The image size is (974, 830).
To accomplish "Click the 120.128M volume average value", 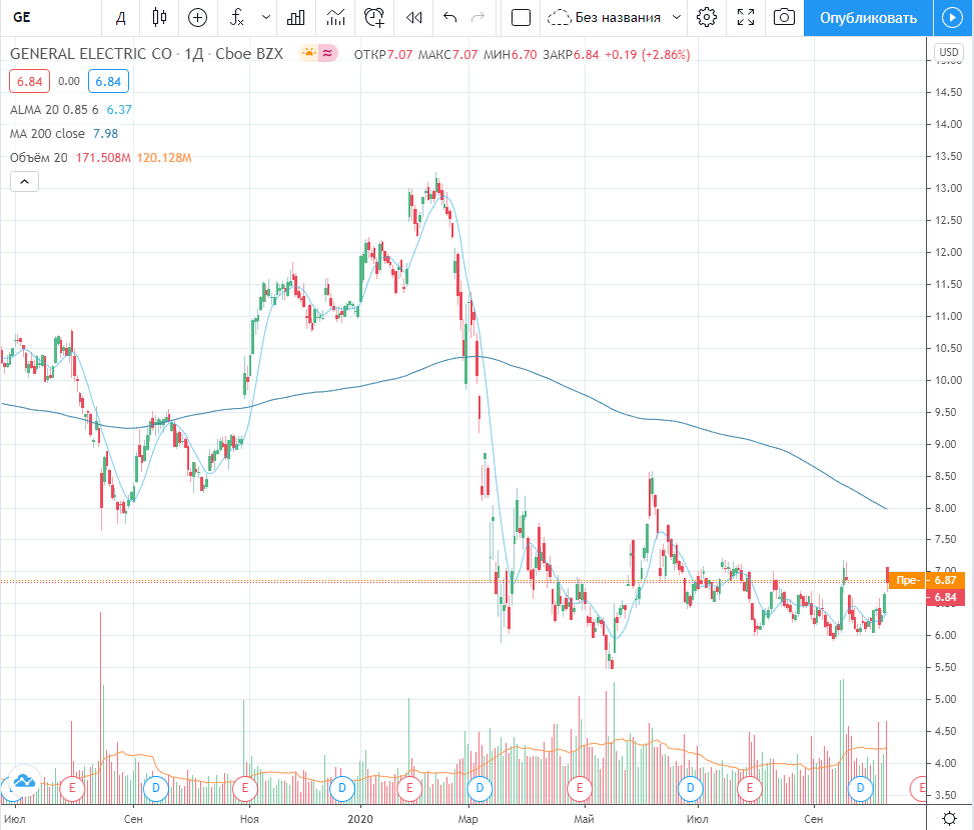I will [164, 158].
